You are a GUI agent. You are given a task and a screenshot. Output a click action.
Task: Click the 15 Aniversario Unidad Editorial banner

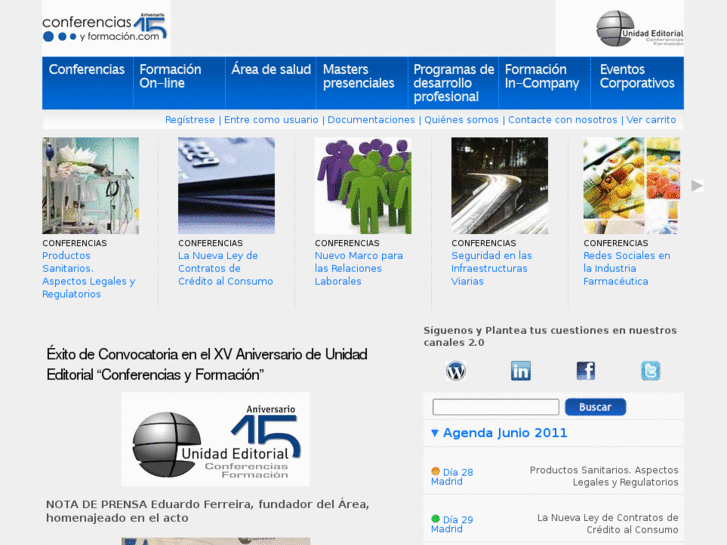coord(216,439)
